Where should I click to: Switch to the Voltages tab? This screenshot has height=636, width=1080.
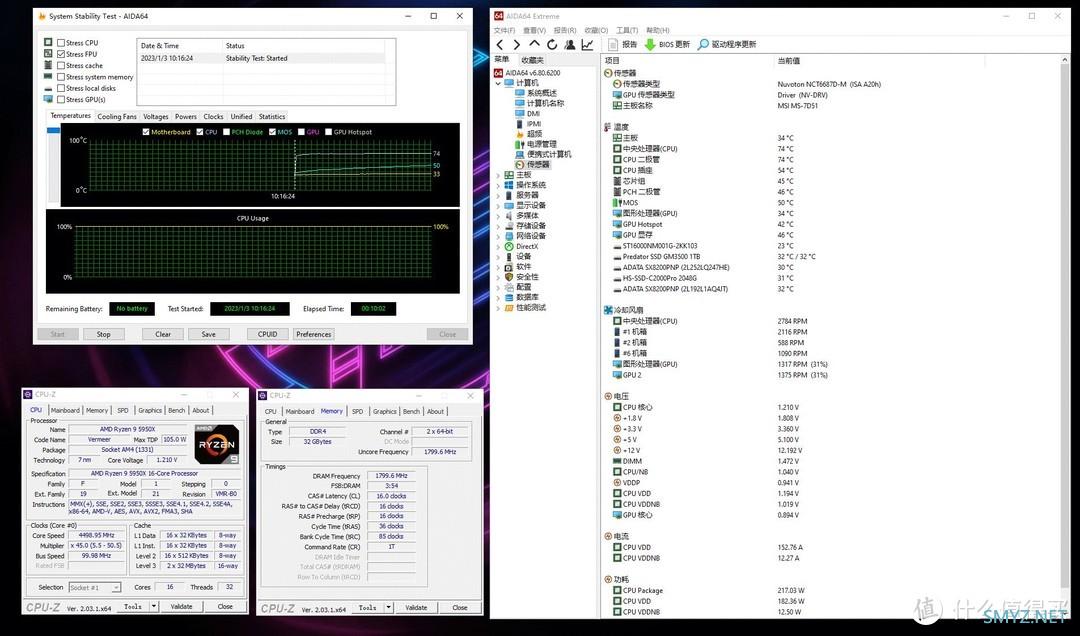[x=156, y=117]
